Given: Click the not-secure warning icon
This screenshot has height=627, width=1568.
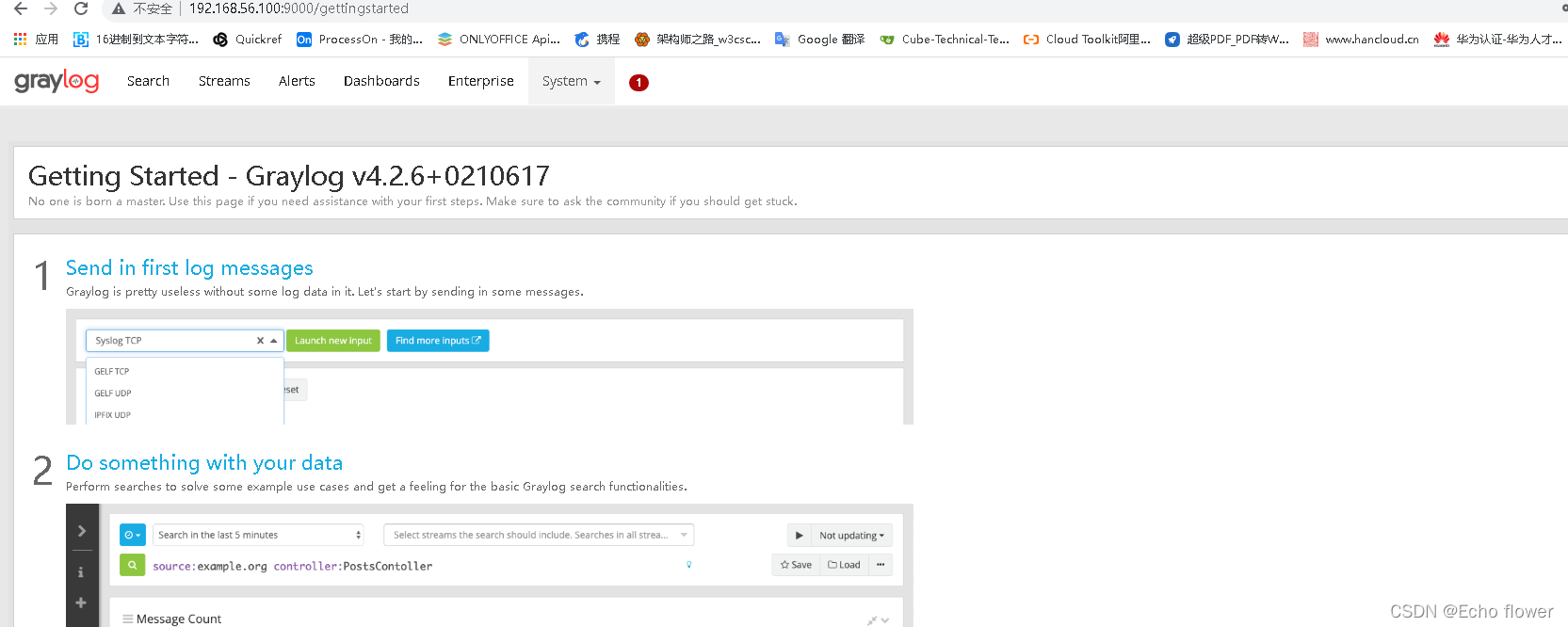Looking at the screenshot, I should (119, 8).
